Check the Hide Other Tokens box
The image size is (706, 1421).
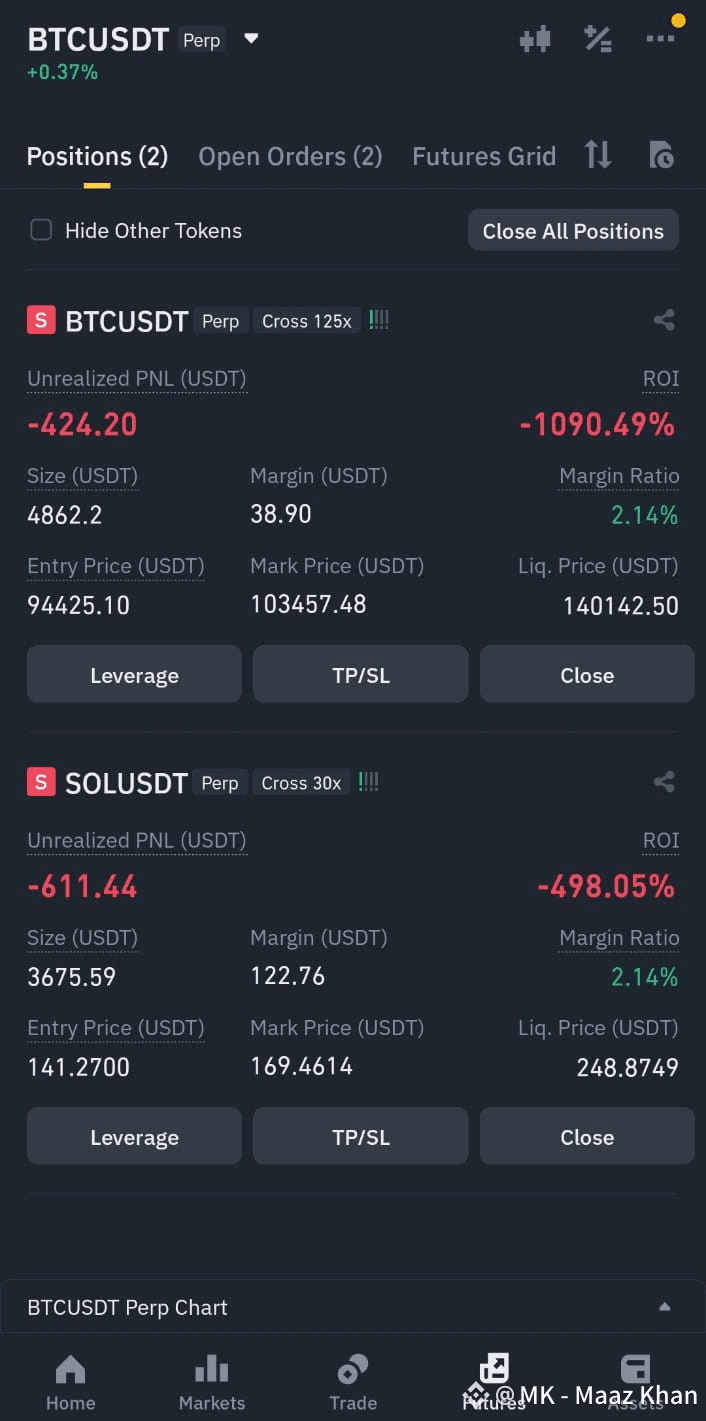[41, 230]
